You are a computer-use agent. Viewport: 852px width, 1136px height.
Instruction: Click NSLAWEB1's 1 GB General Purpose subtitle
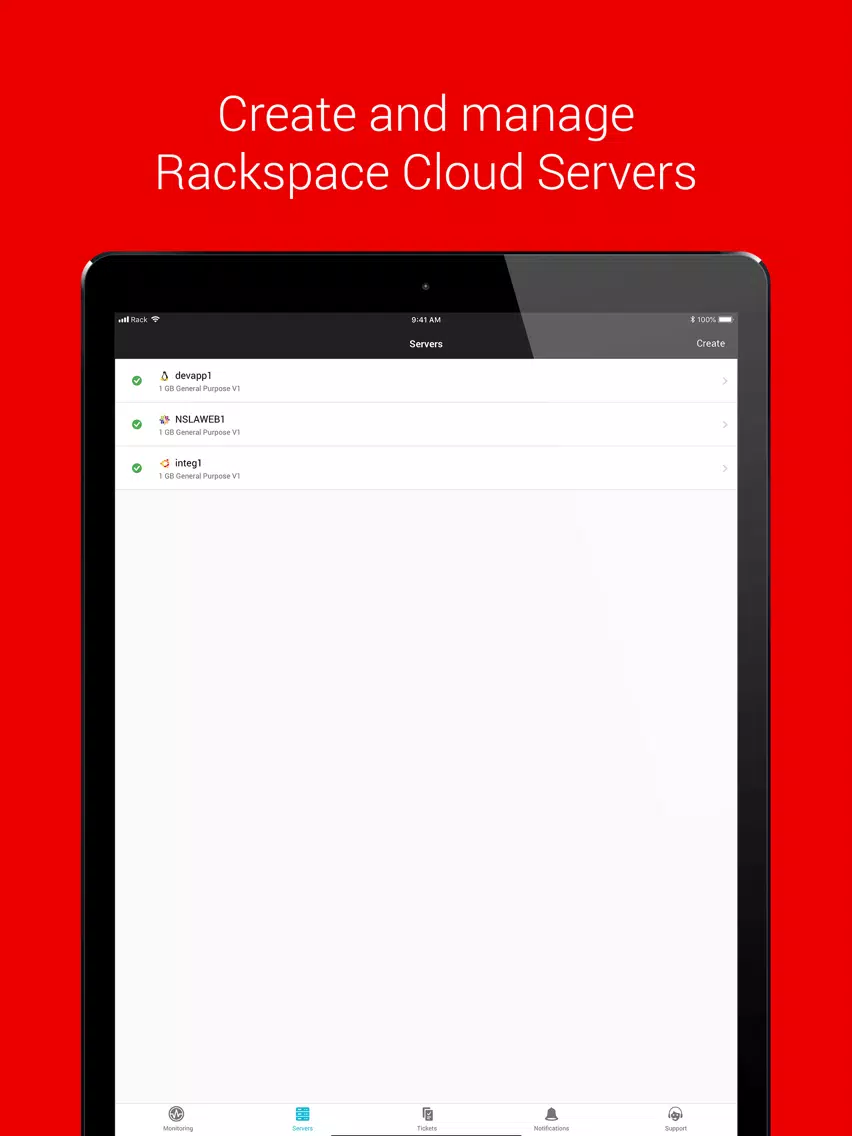click(199, 433)
